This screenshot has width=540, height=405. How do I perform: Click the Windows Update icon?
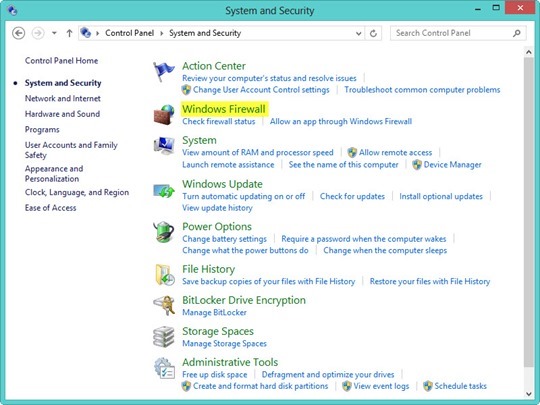tap(164, 190)
